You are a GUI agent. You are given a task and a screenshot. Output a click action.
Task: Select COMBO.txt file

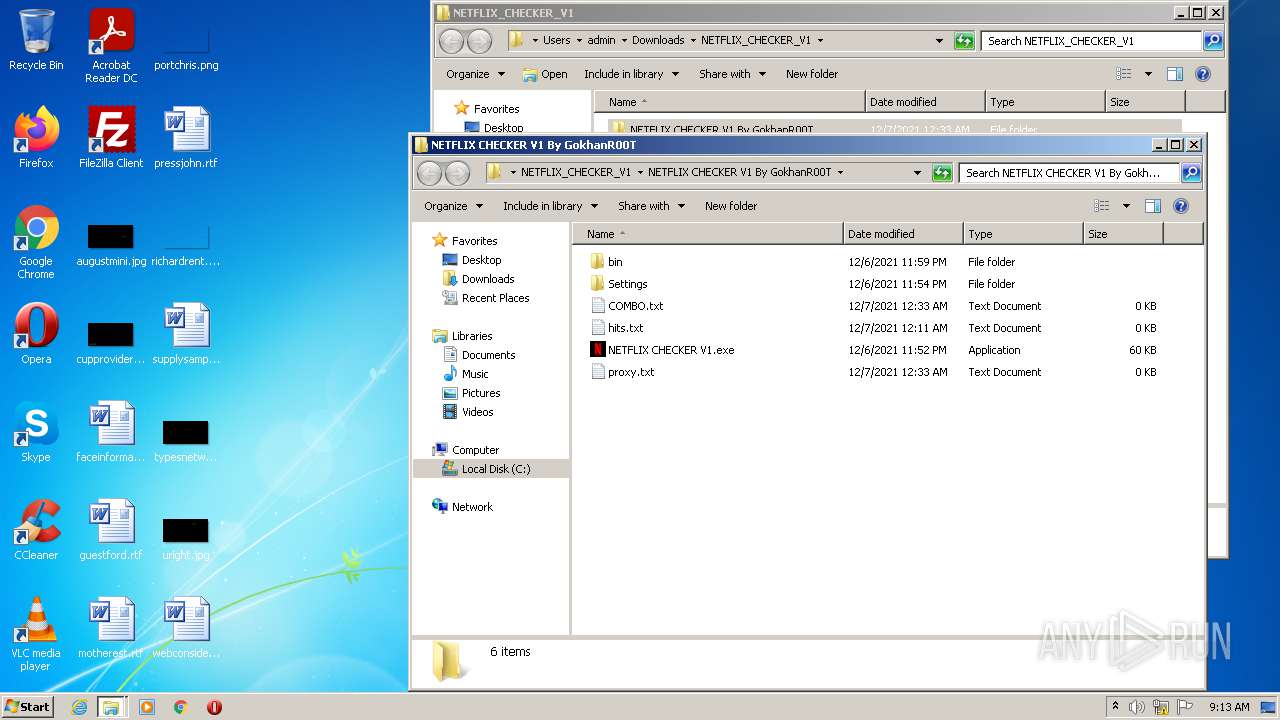(636, 306)
